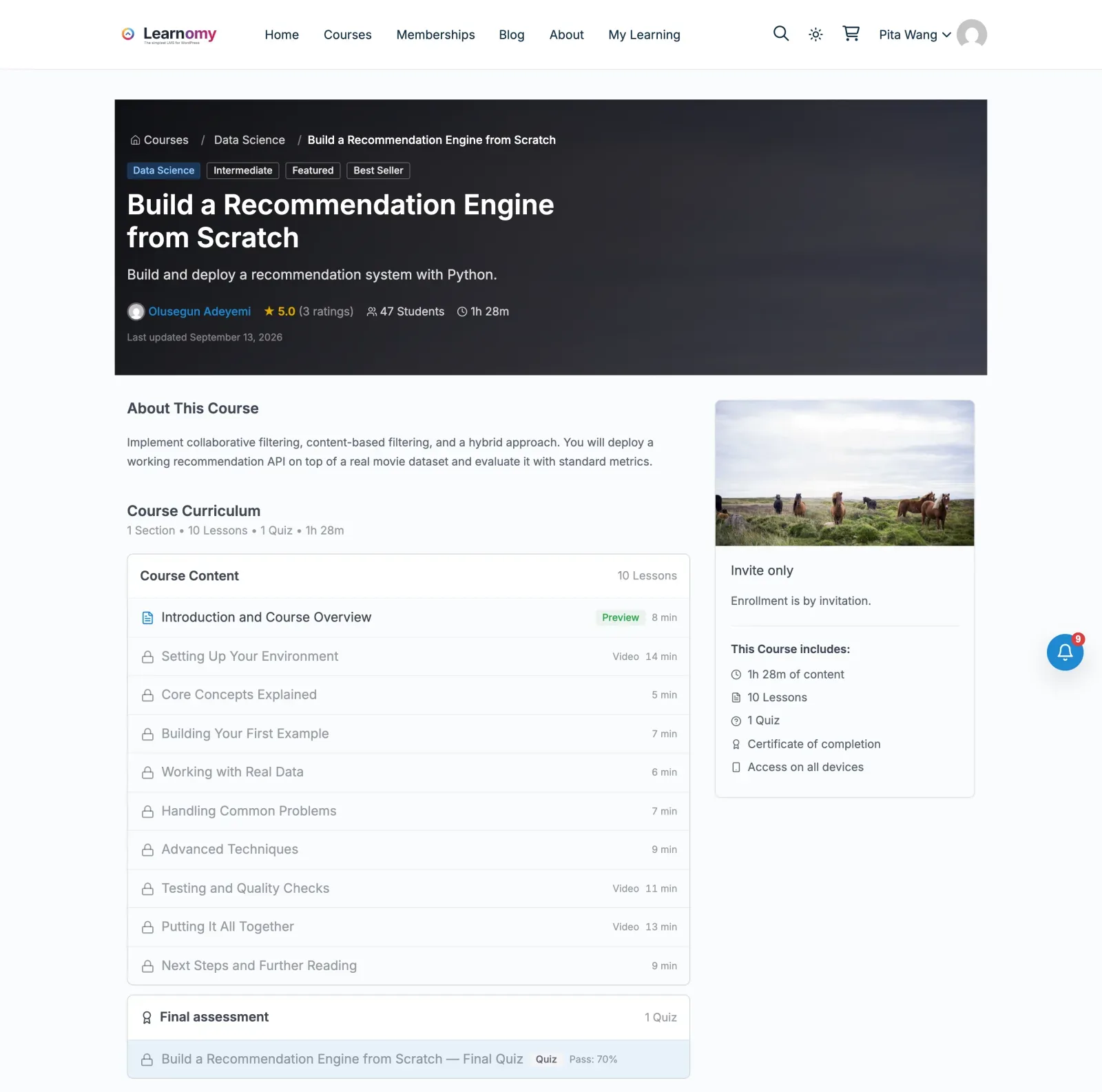Click the Best Seller badge

click(x=378, y=171)
